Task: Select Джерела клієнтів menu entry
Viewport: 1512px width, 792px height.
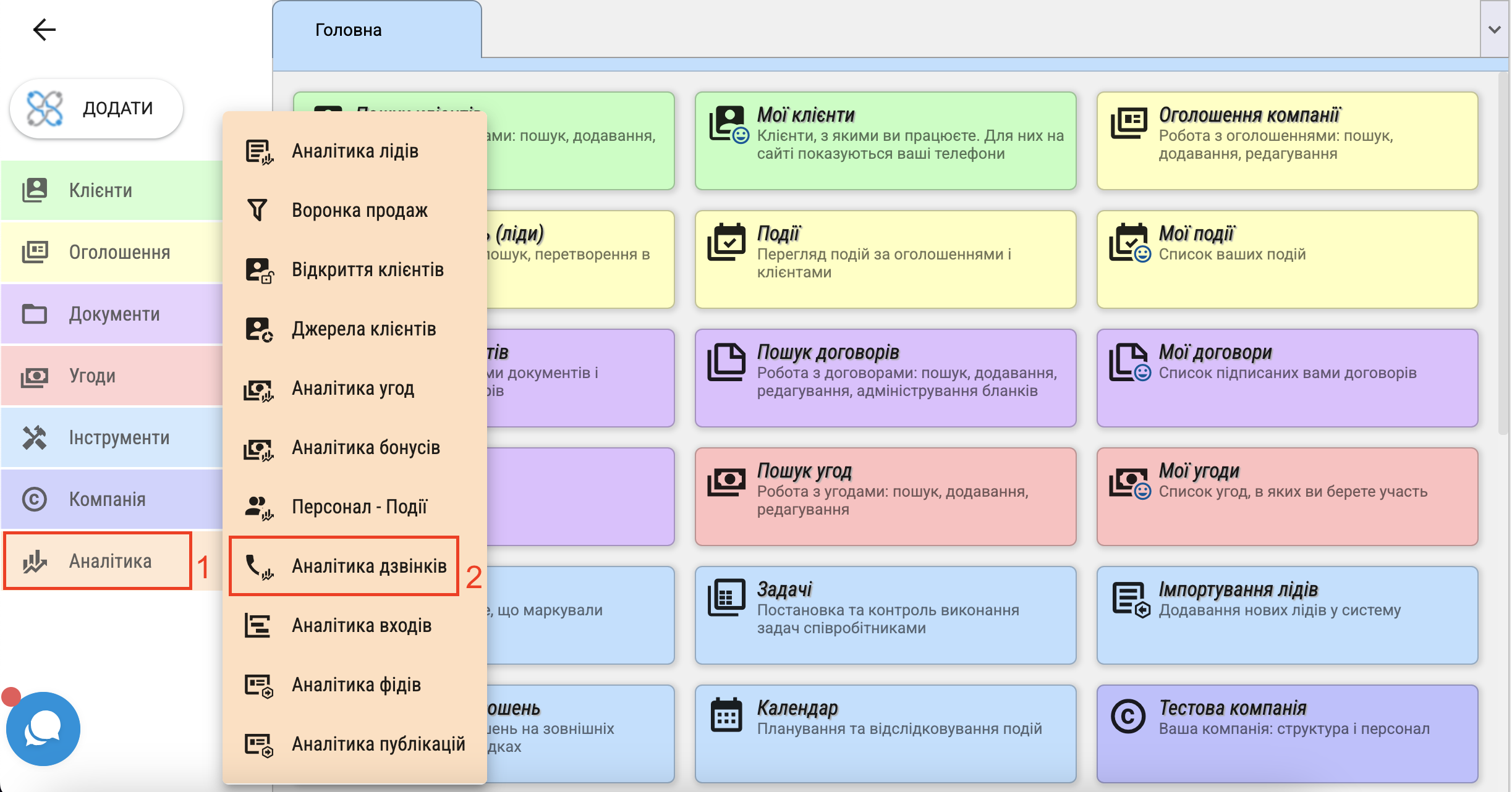Action: tap(355, 329)
